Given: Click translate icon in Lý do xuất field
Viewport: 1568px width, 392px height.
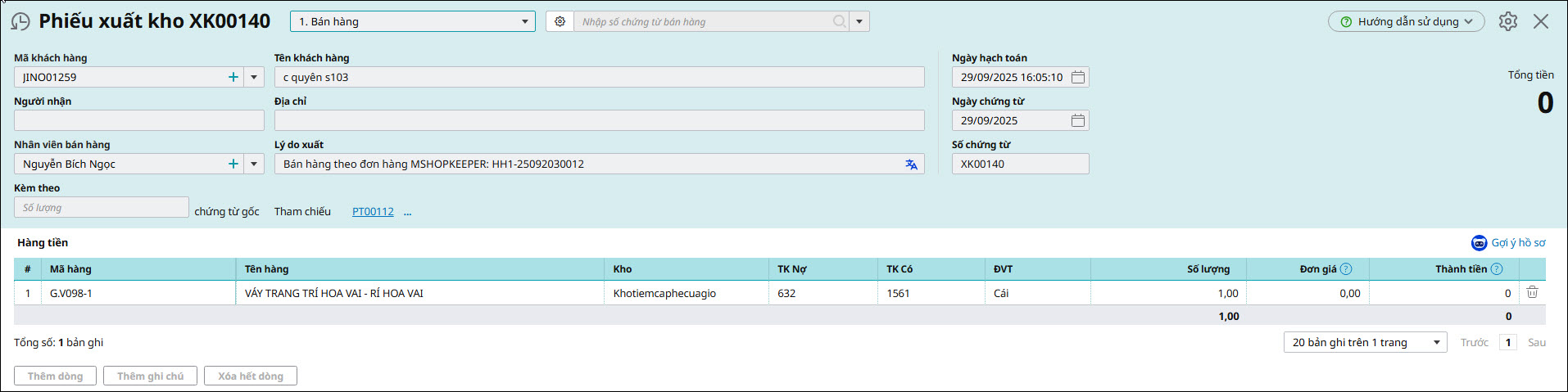Looking at the screenshot, I should [x=911, y=164].
